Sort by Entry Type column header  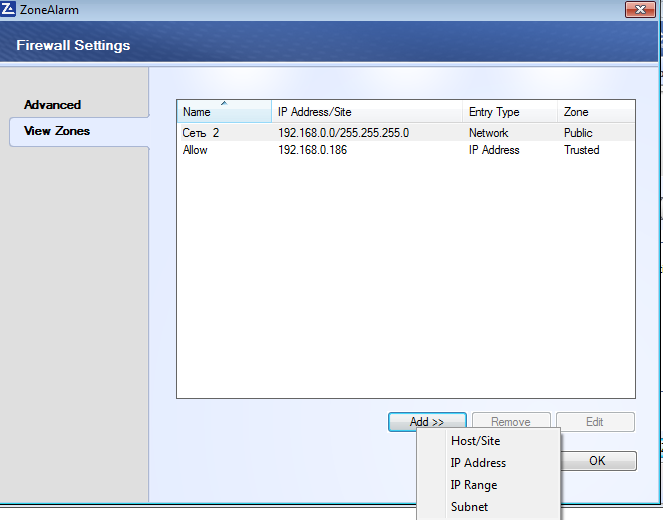click(x=510, y=112)
